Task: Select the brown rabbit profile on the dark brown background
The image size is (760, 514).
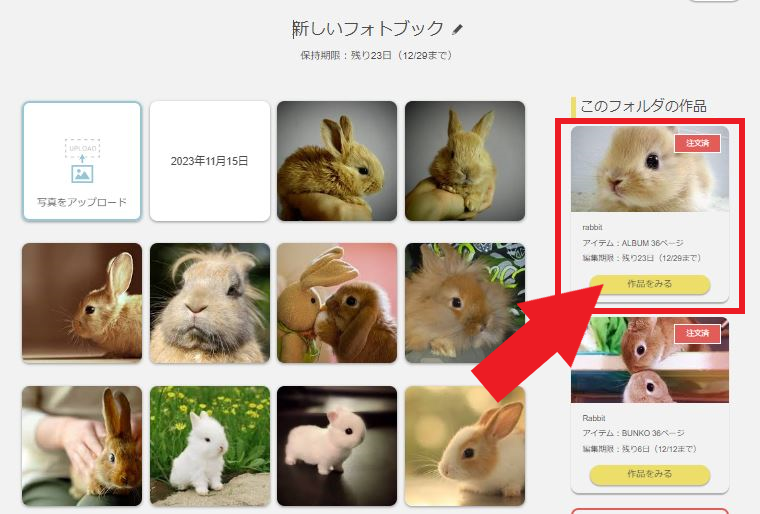Action: [x=82, y=303]
